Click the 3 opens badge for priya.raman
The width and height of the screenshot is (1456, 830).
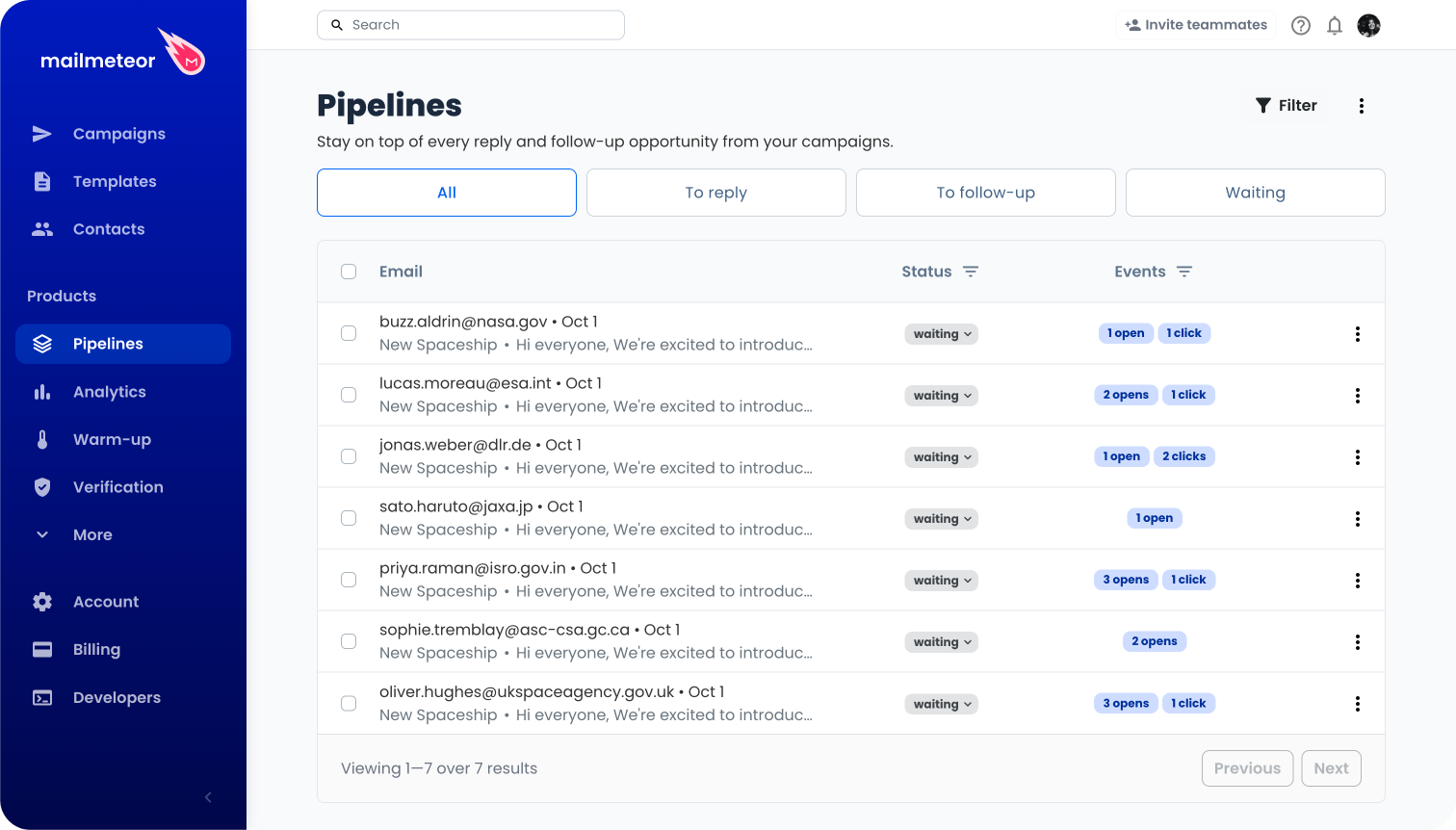pos(1126,580)
